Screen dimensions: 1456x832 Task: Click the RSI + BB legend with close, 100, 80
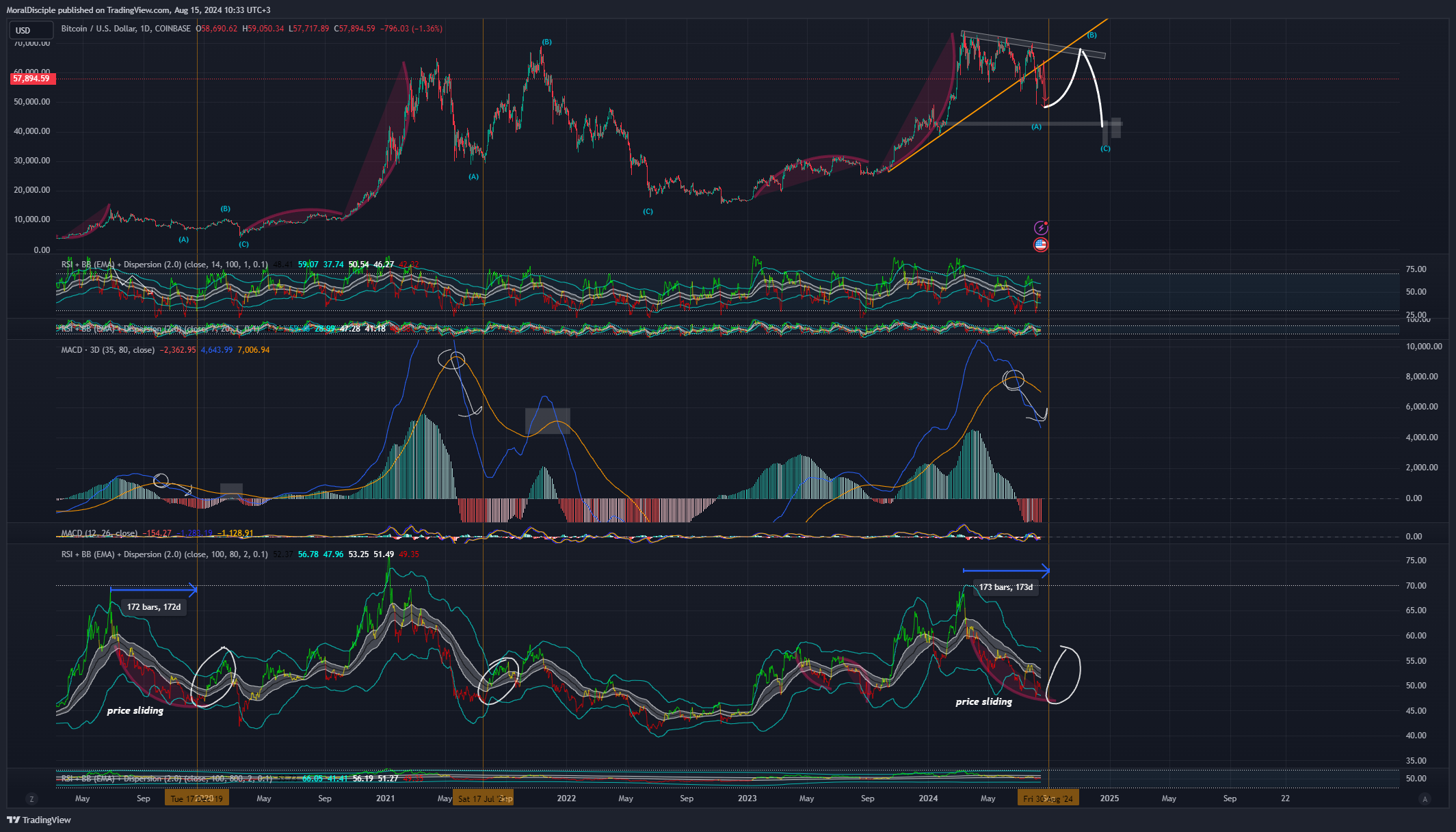coord(165,554)
